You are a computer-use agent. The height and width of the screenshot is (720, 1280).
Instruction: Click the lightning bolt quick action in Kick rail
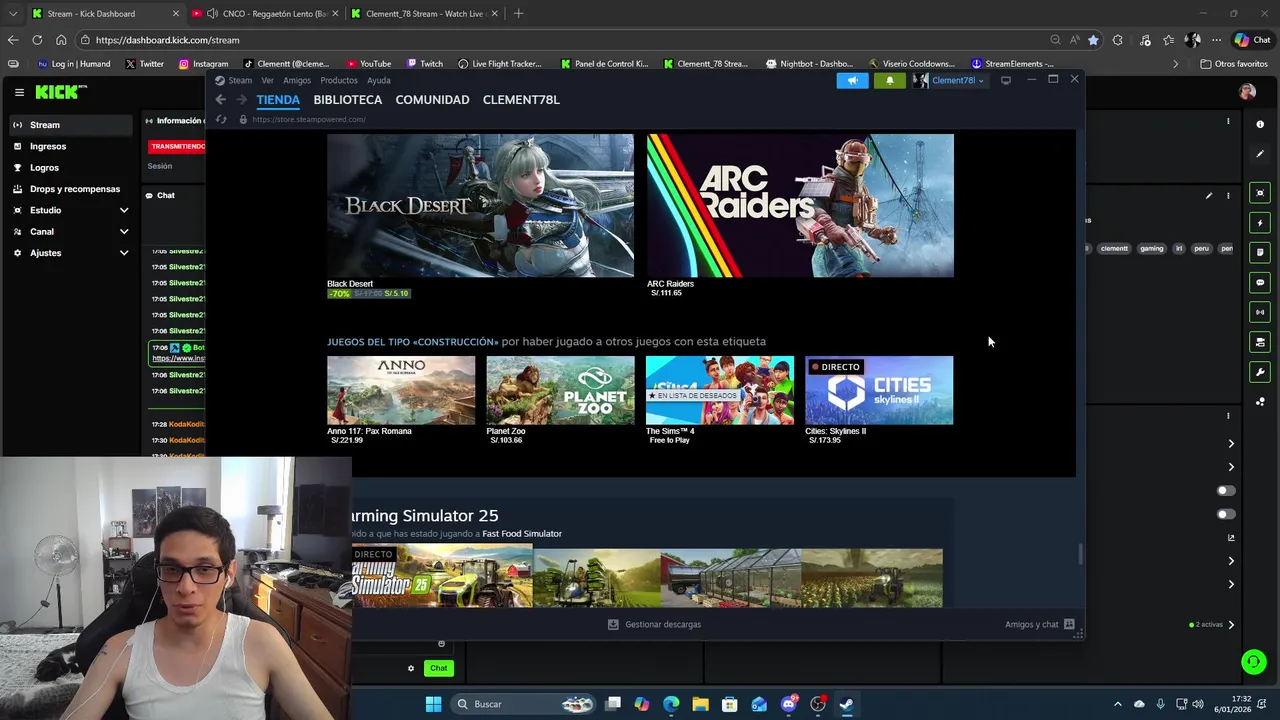[1260, 222]
